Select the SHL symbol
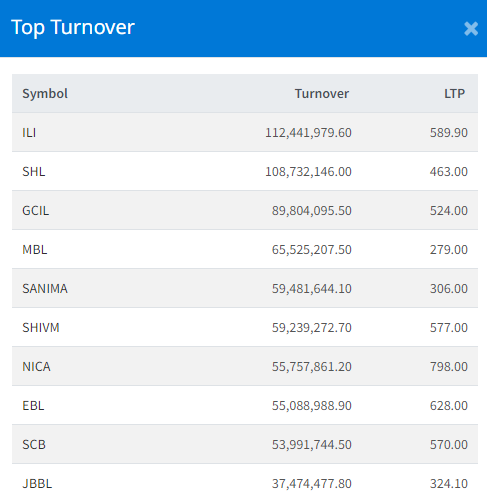The width and height of the screenshot is (487, 499). pyautogui.click(x=34, y=172)
